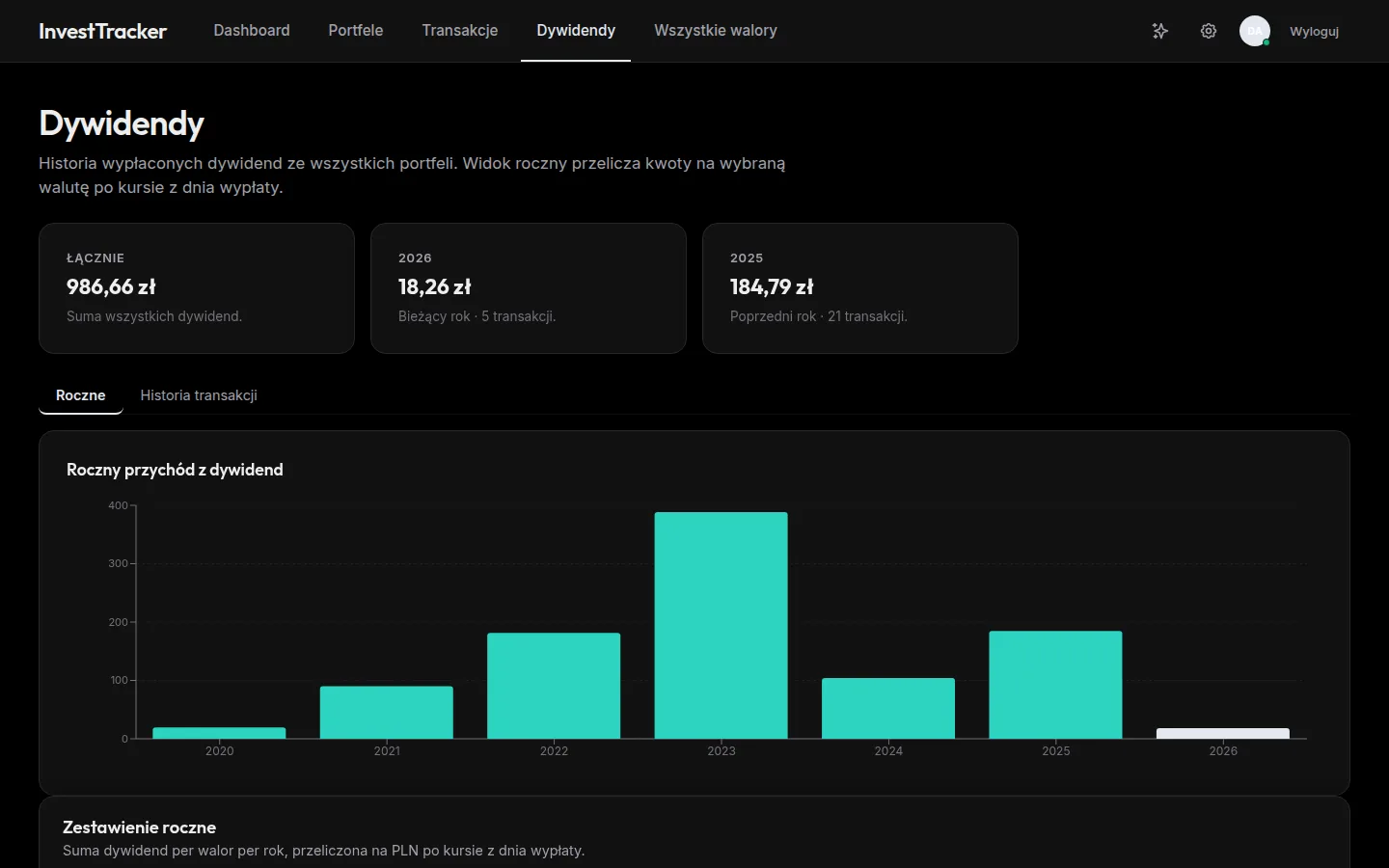Image resolution: width=1389 pixels, height=868 pixels.
Task: Switch to the Historia transakcji tab
Action: (199, 395)
